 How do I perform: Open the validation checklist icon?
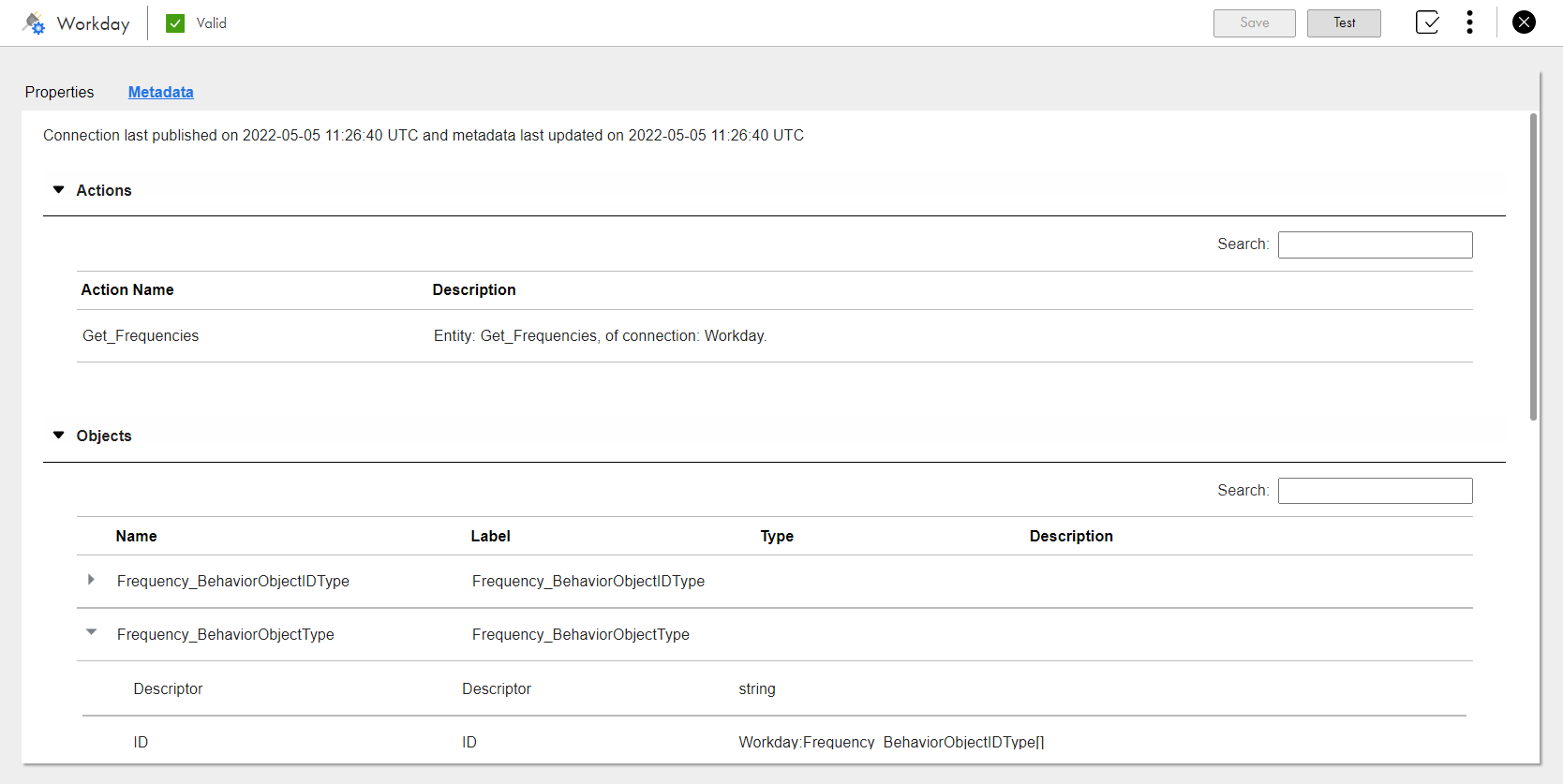tap(1427, 22)
